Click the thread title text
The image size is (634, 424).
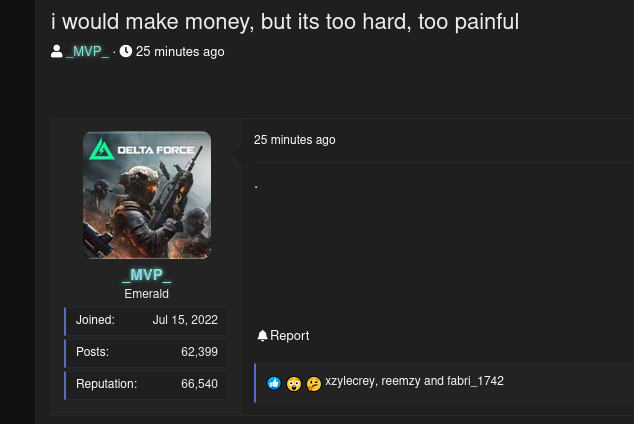[285, 21]
